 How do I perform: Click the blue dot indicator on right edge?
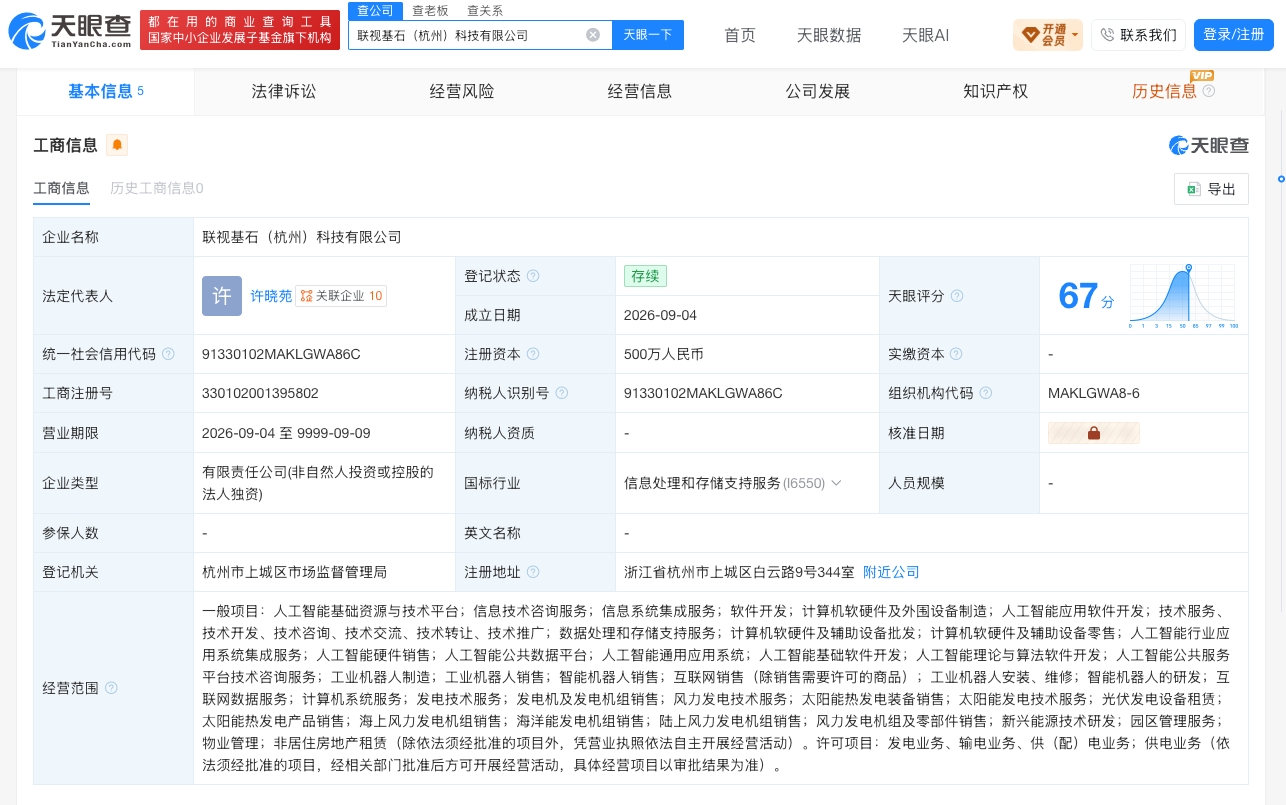[x=1281, y=179]
